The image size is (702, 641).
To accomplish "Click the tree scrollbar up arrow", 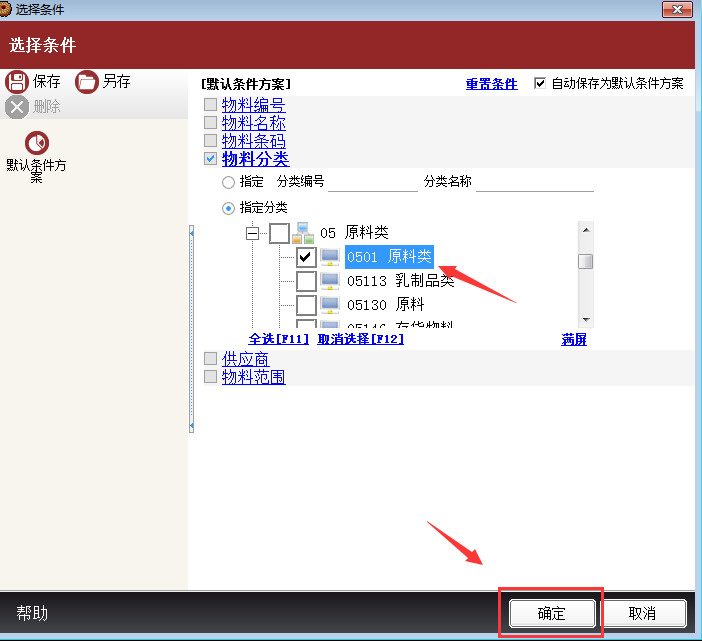I will pos(586,230).
